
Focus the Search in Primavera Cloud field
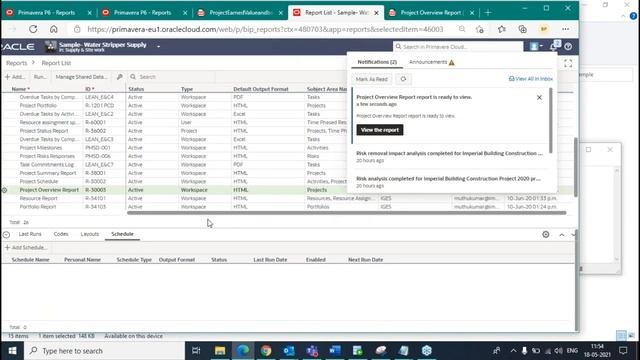tap(458, 47)
